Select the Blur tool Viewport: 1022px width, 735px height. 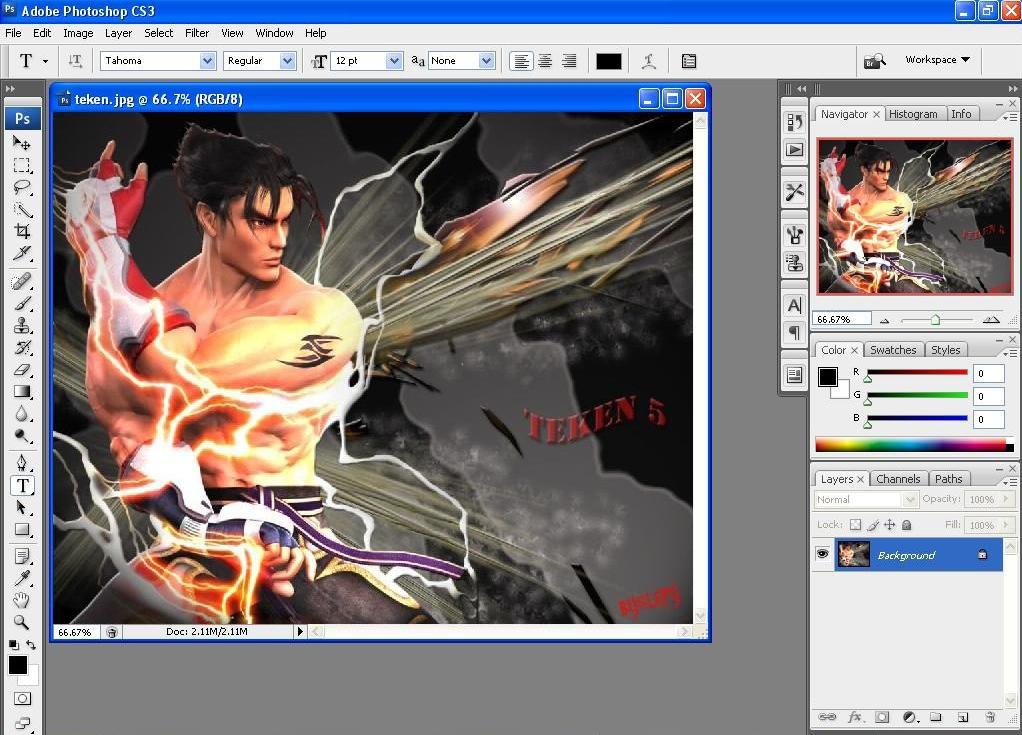(22, 414)
